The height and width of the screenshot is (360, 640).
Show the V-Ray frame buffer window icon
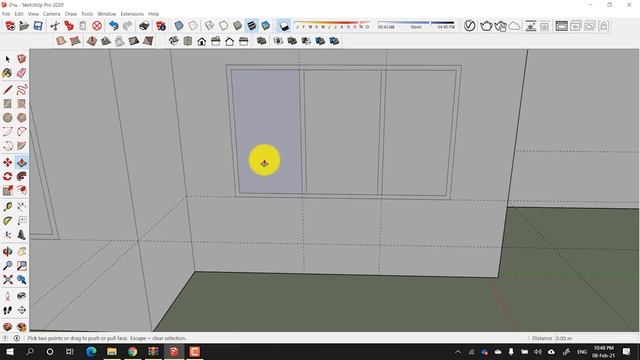click(562, 26)
